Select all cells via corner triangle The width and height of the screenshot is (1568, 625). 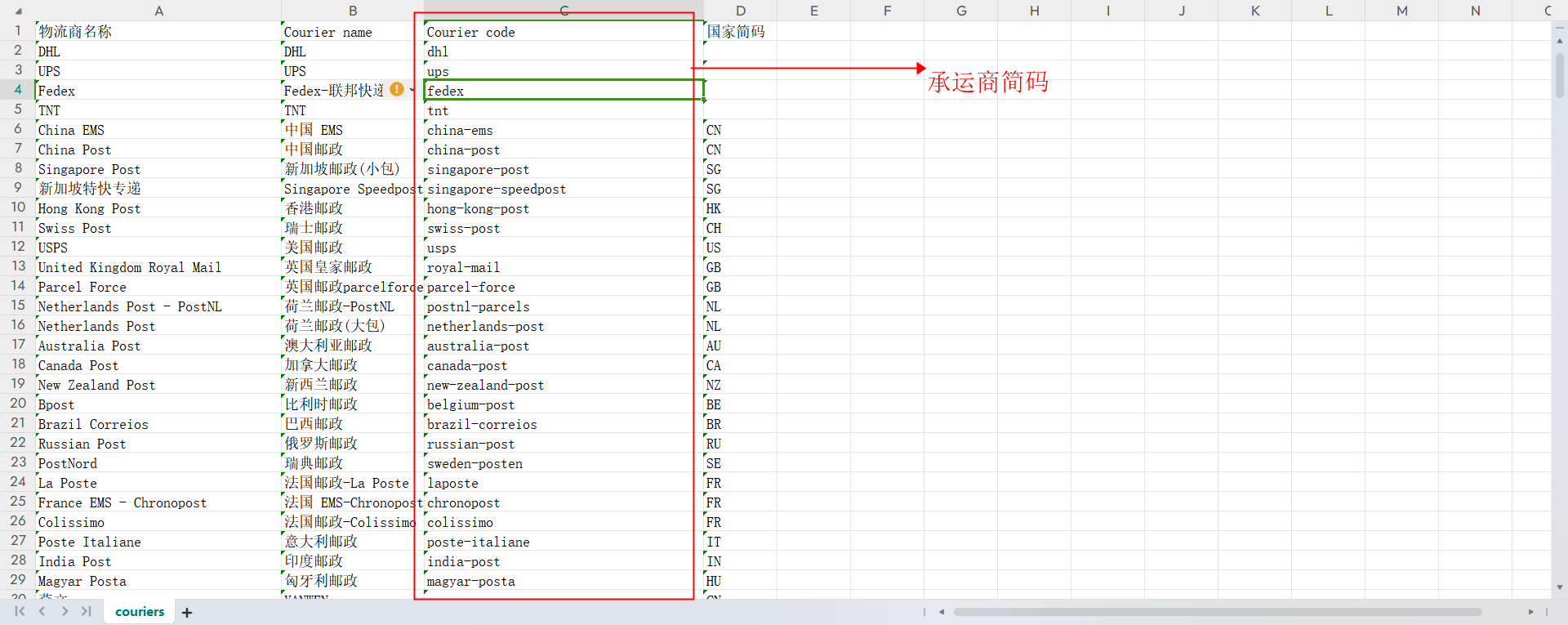[x=18, y=11]
